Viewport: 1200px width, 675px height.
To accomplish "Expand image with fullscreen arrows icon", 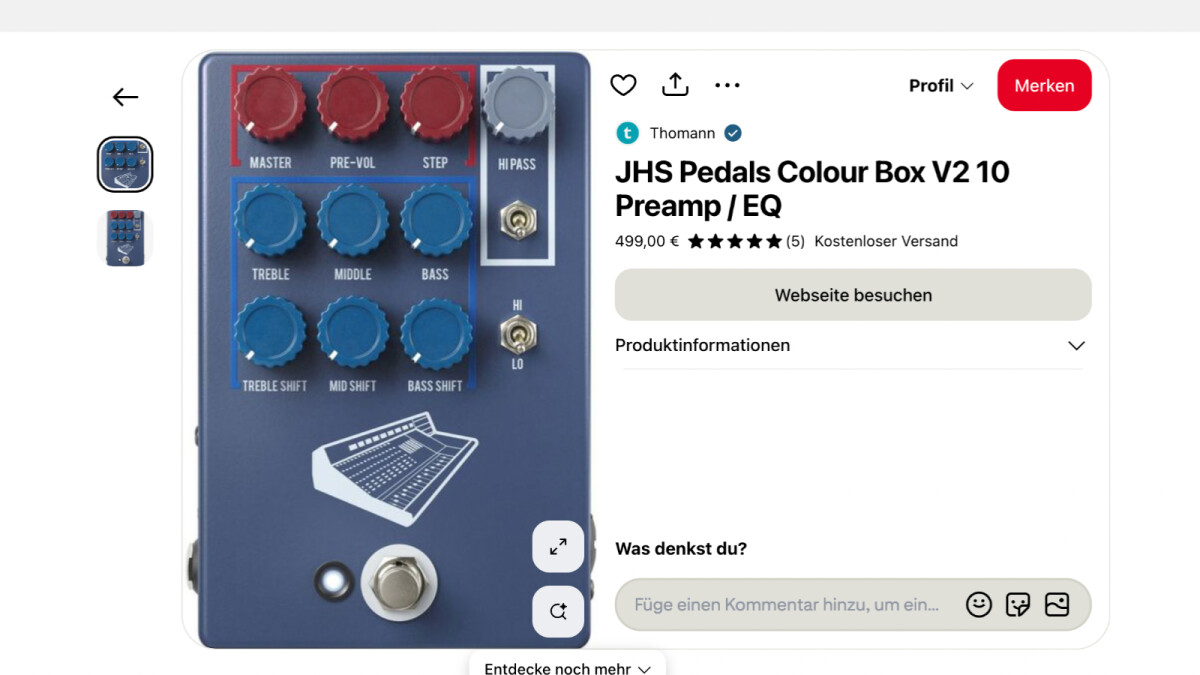I will (558, 546).
